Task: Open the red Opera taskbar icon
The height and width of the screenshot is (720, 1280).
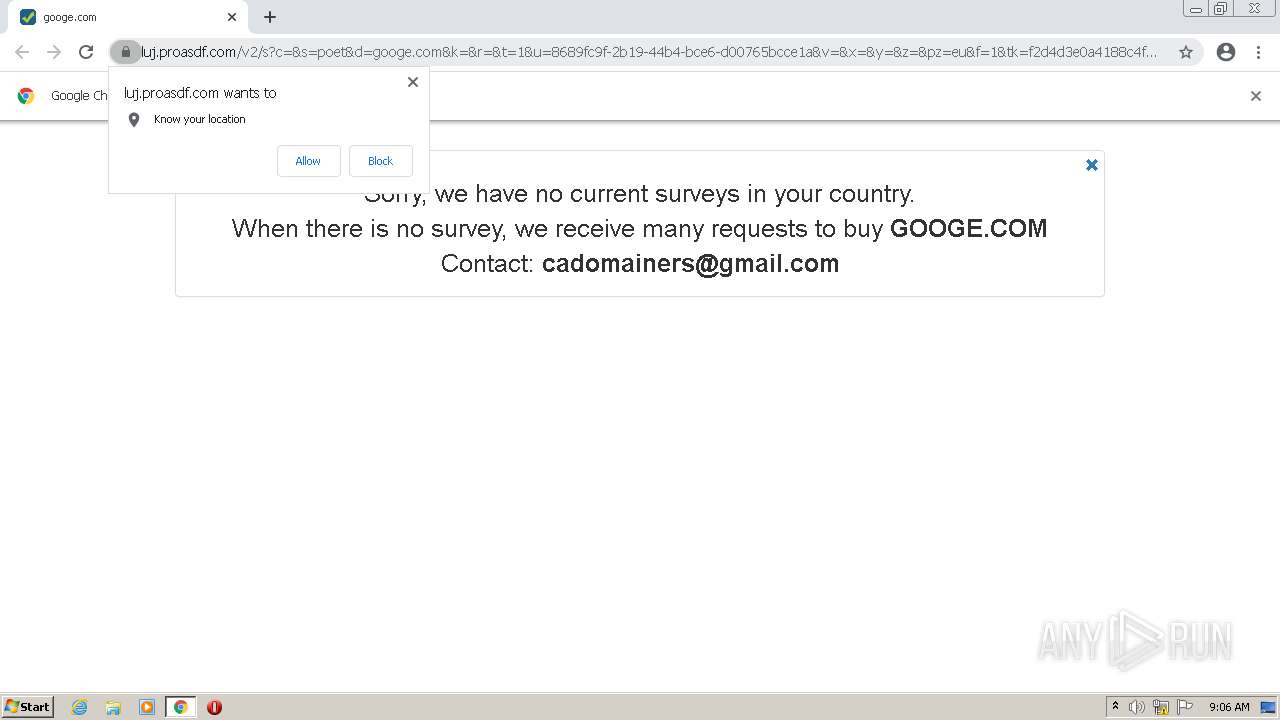Action: click(x=214, y=707)
